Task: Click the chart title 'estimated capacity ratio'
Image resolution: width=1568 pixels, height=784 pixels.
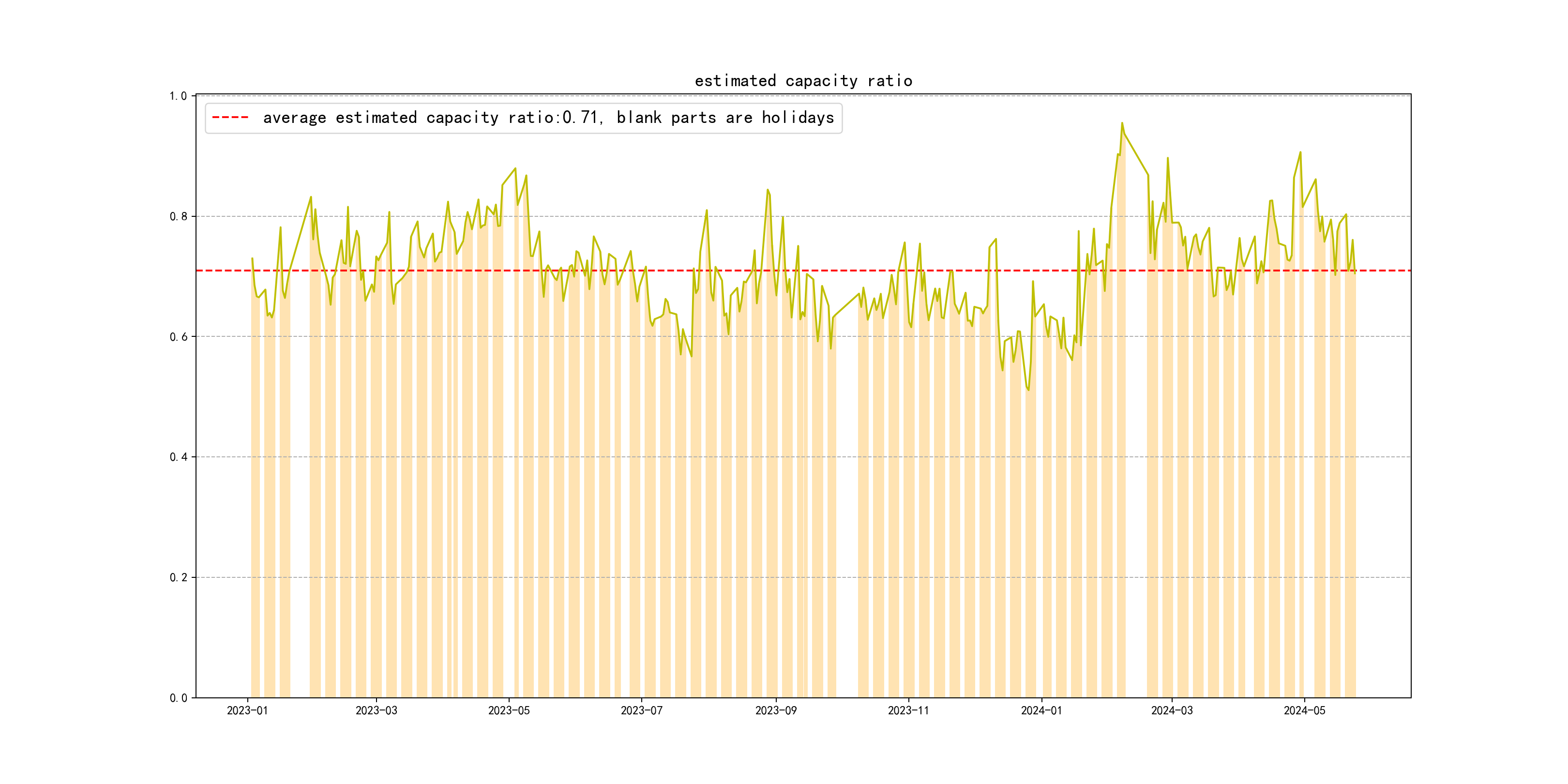Action: pyautogui.click(x=803, y=81)
